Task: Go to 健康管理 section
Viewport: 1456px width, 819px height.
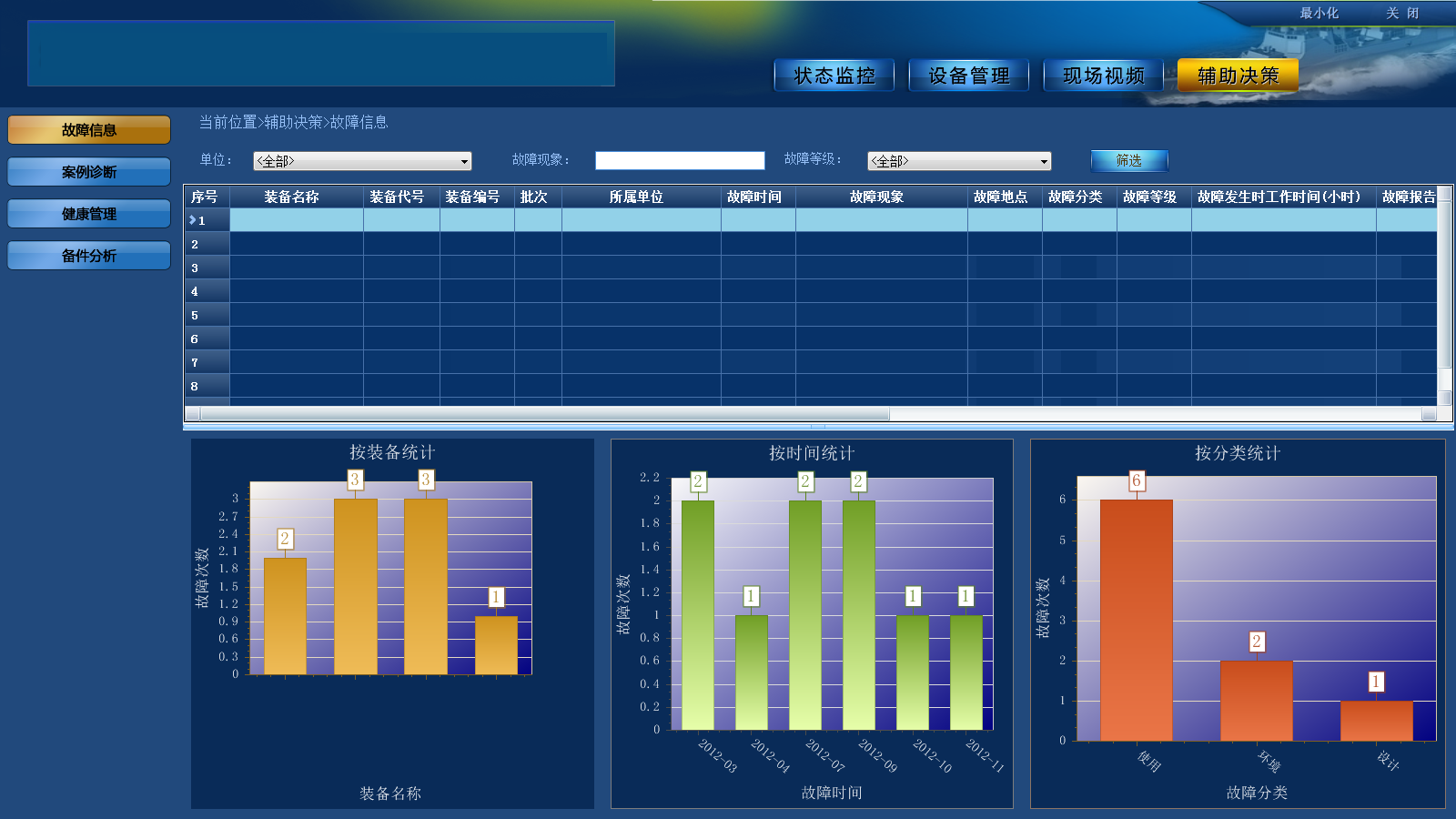Action: pyautogui.click(x=89, y=214)
